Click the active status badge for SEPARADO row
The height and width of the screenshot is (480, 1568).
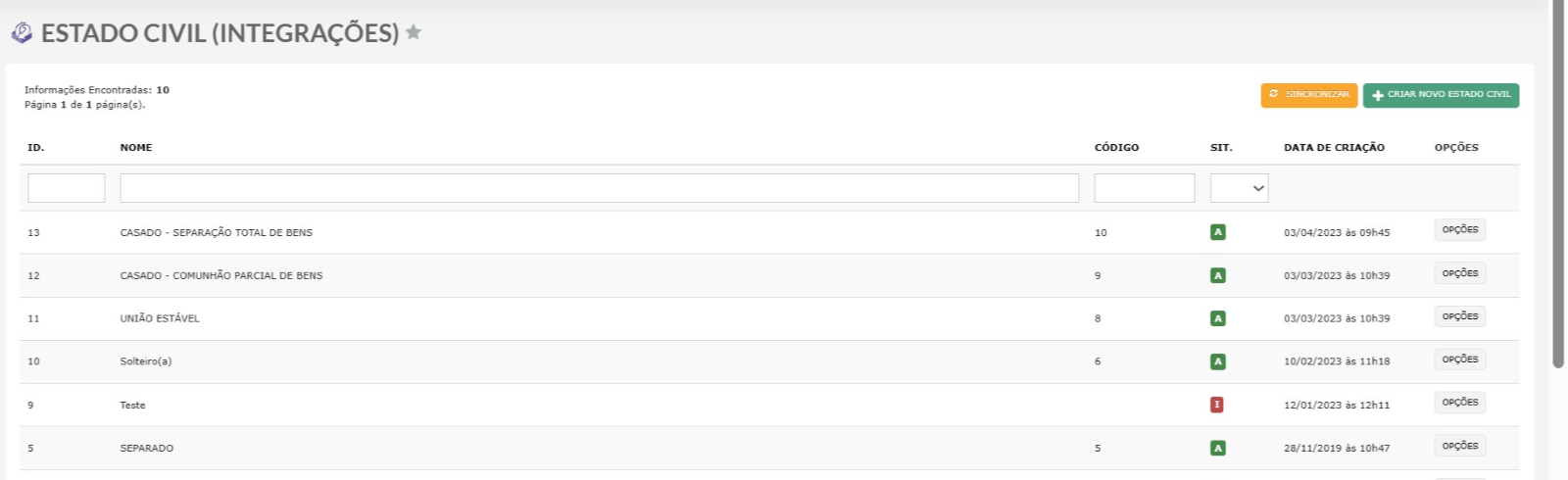tap(1218, 448)
